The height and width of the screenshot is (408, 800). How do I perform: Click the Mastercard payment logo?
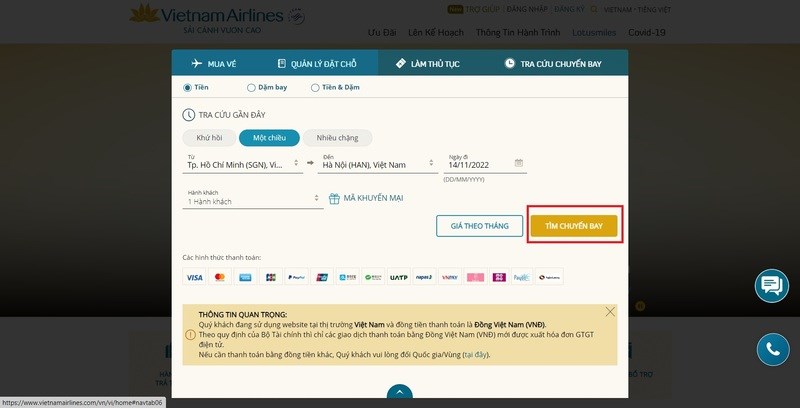coord(220,277)
